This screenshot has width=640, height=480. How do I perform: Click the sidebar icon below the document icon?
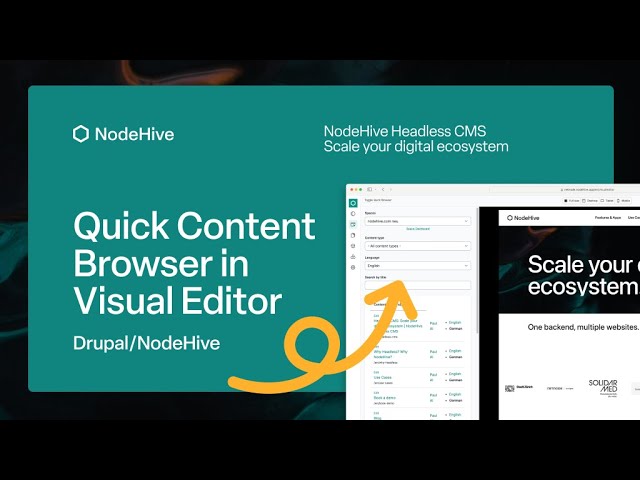coord(353,246)
